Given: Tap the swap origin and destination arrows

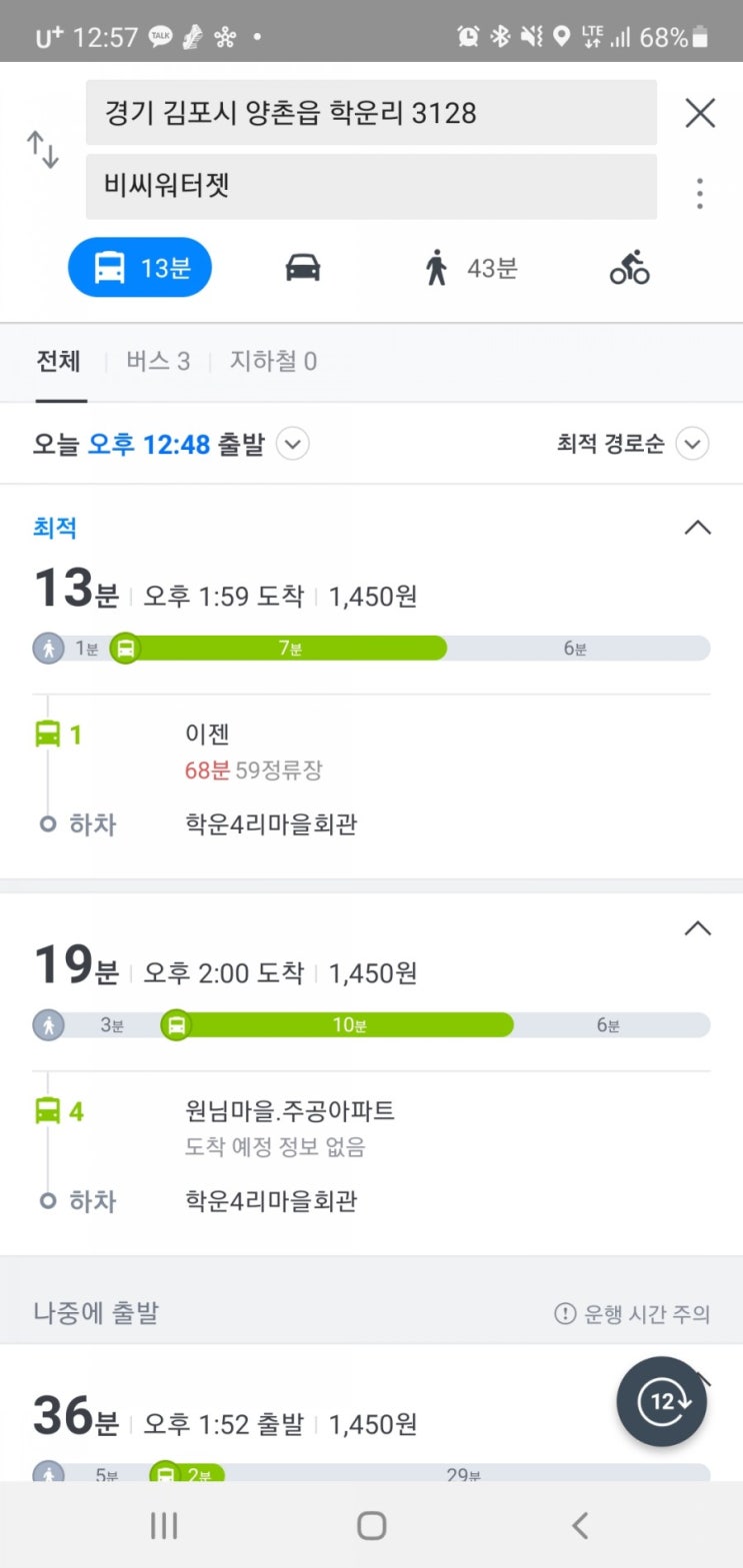Looking at the screenshot, I should pyautogui.click(x=42, y=149).
